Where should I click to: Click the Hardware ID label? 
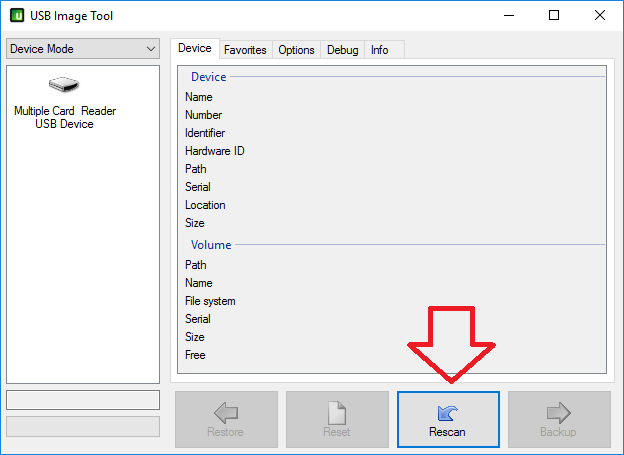coord(214,151)
